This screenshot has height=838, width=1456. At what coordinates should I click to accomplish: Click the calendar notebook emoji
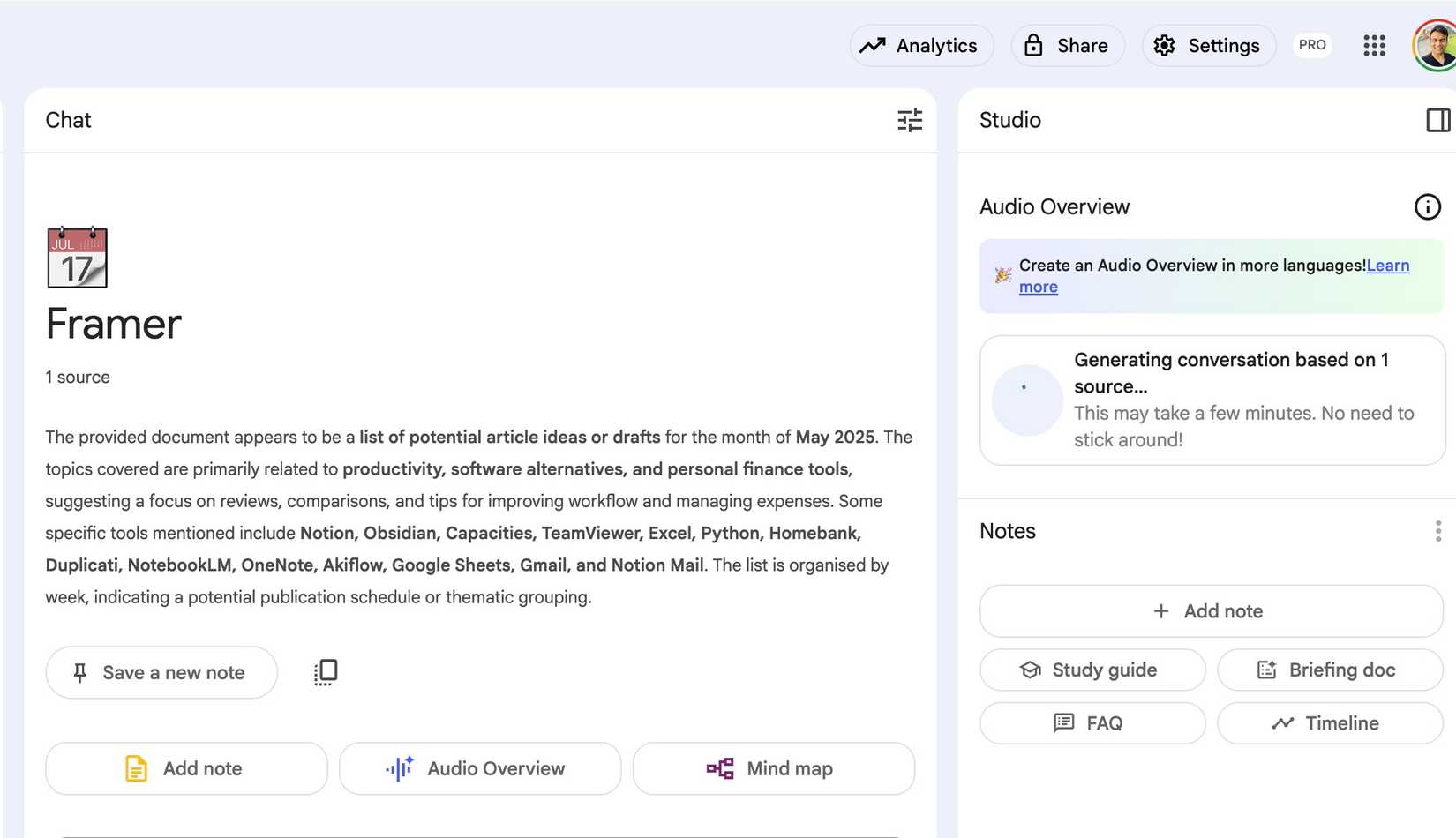[x=77, y=258]
